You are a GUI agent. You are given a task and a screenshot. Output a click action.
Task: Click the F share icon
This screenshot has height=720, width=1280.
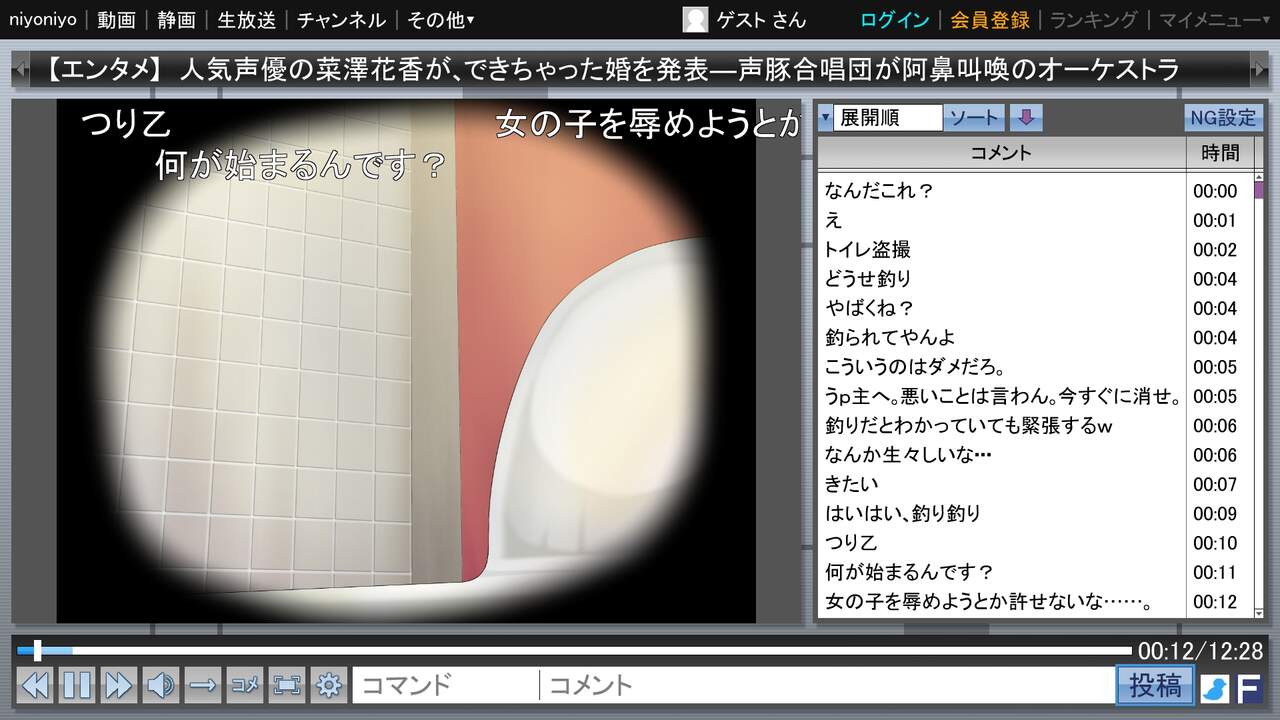coord(1249,687)
